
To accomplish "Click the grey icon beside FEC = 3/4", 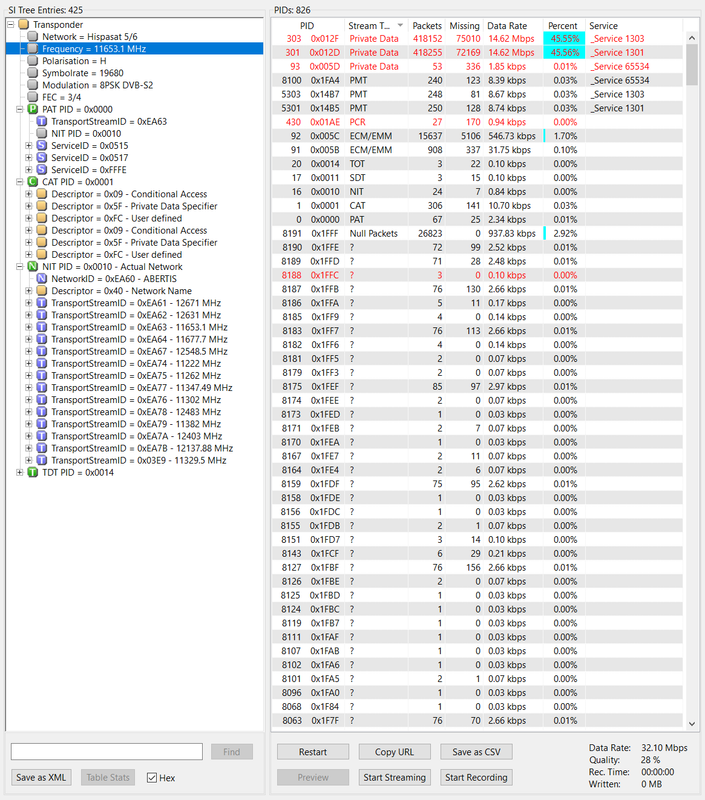I will [x=33, y=97].
